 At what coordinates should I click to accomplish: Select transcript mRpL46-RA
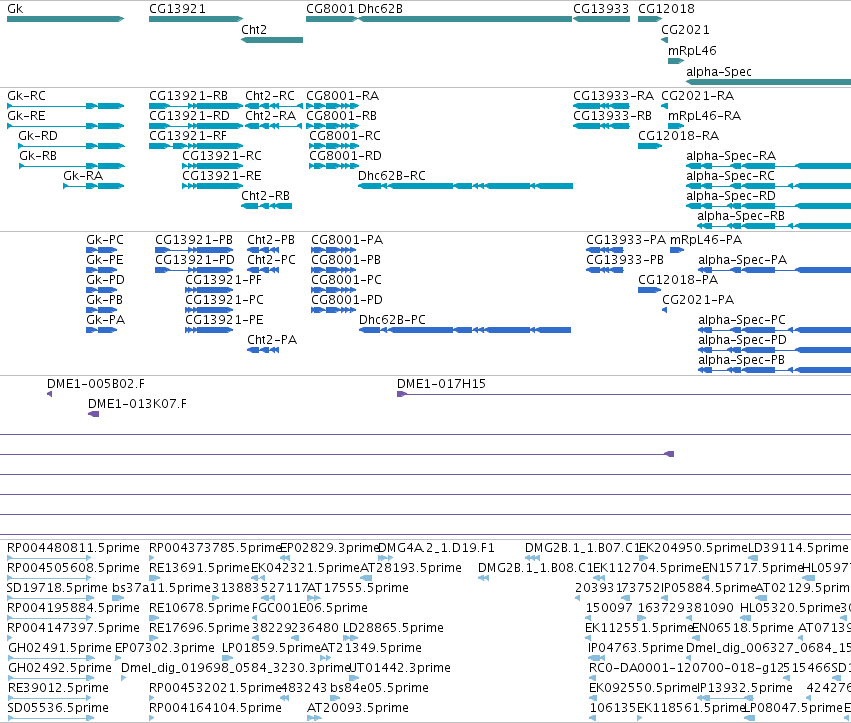click(x=704, y=116)
